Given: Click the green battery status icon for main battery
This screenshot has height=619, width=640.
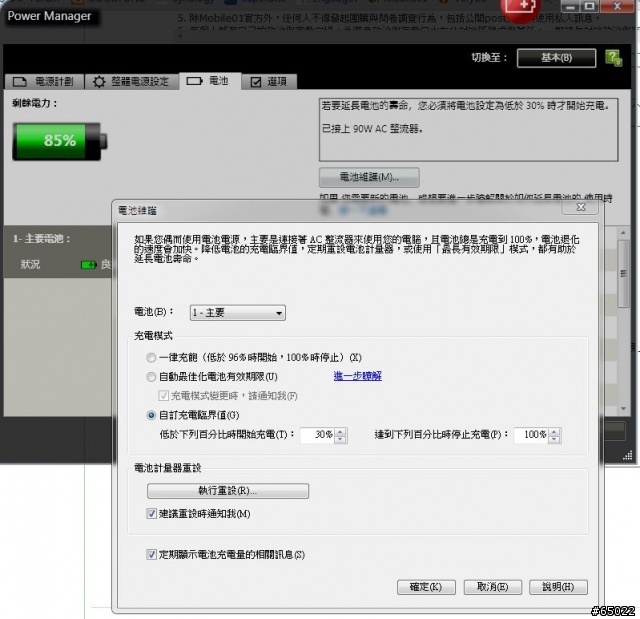Looking at the screenshot, I should 88,265.
